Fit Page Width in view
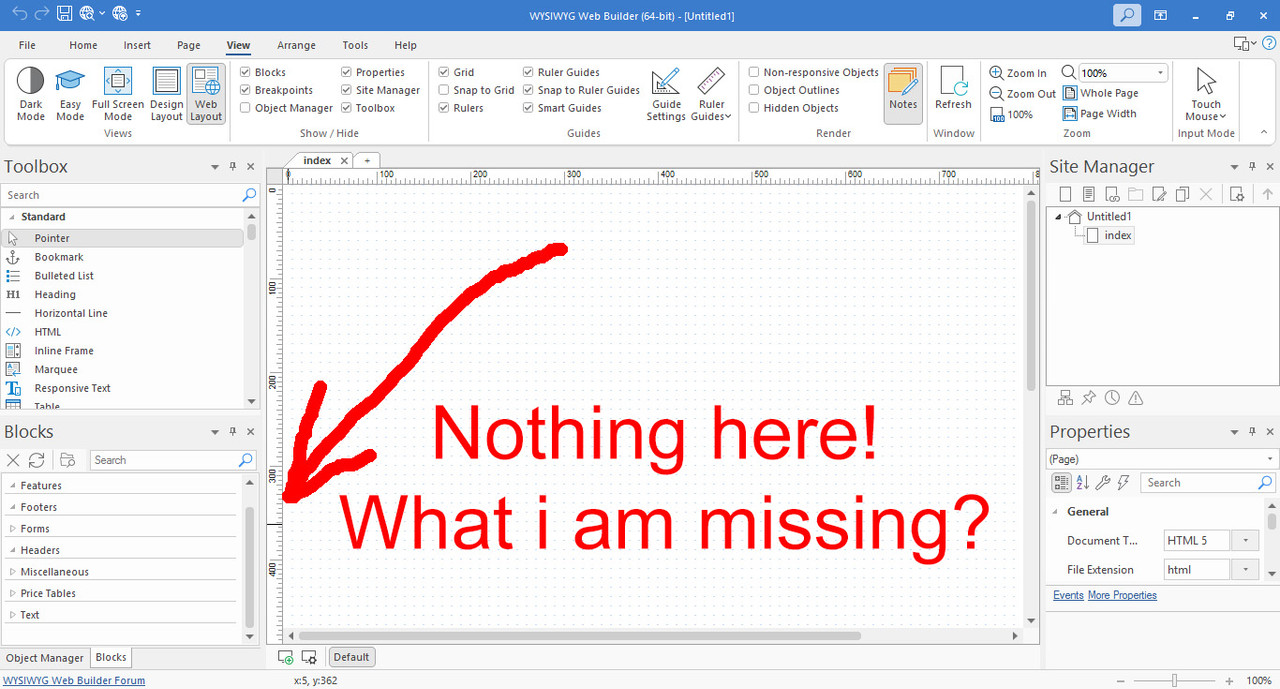Screen dimensions: 1280x689 click(1100, 114)
